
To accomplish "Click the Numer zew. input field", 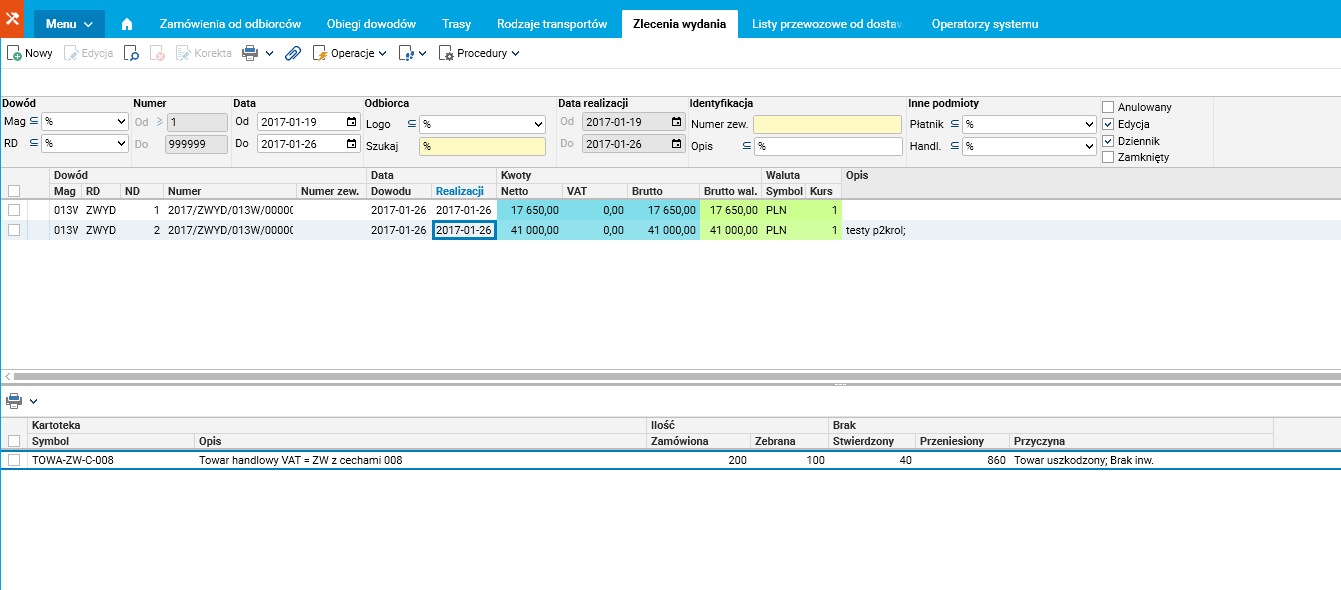I will (x=827, y=124).
